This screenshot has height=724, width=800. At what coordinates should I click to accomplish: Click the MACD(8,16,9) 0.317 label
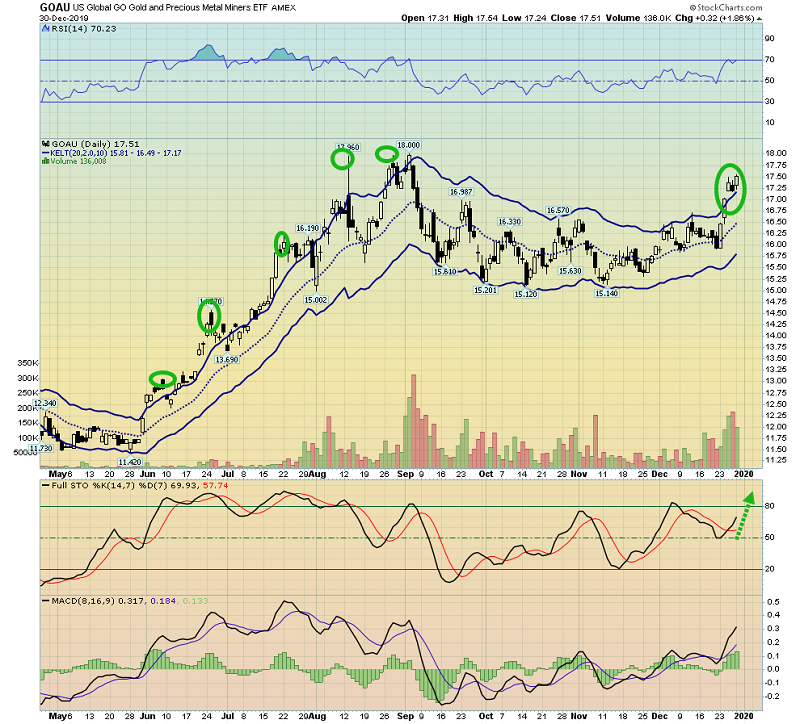(98, 602)
